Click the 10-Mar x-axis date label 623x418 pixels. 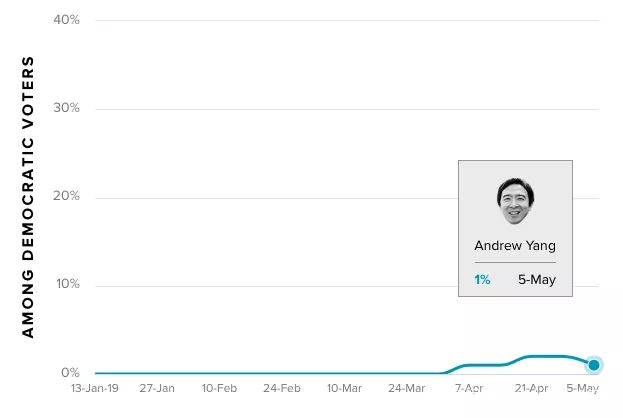[x=344, y=388]
